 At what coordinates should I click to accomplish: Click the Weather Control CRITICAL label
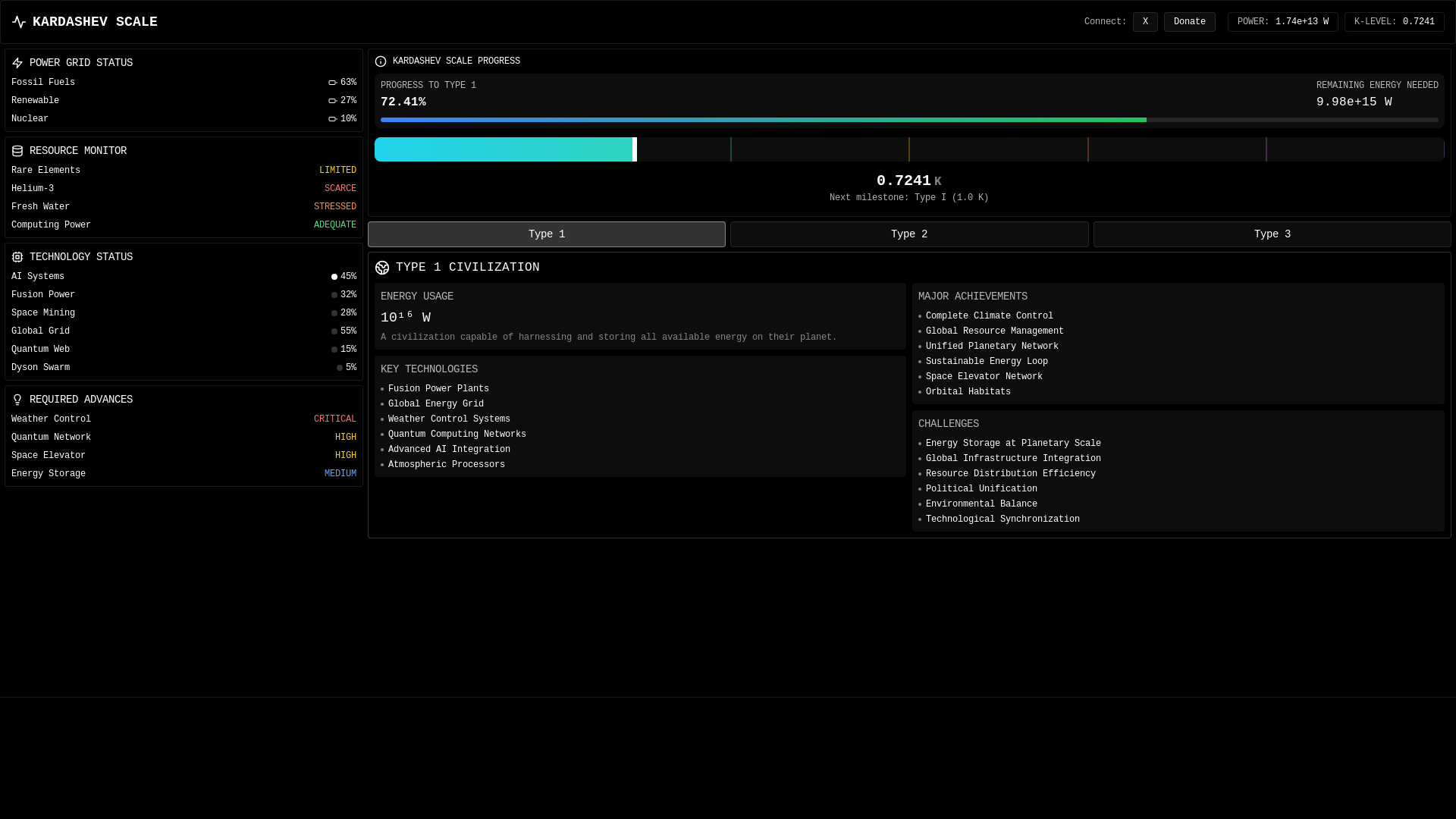click(335, 419)
